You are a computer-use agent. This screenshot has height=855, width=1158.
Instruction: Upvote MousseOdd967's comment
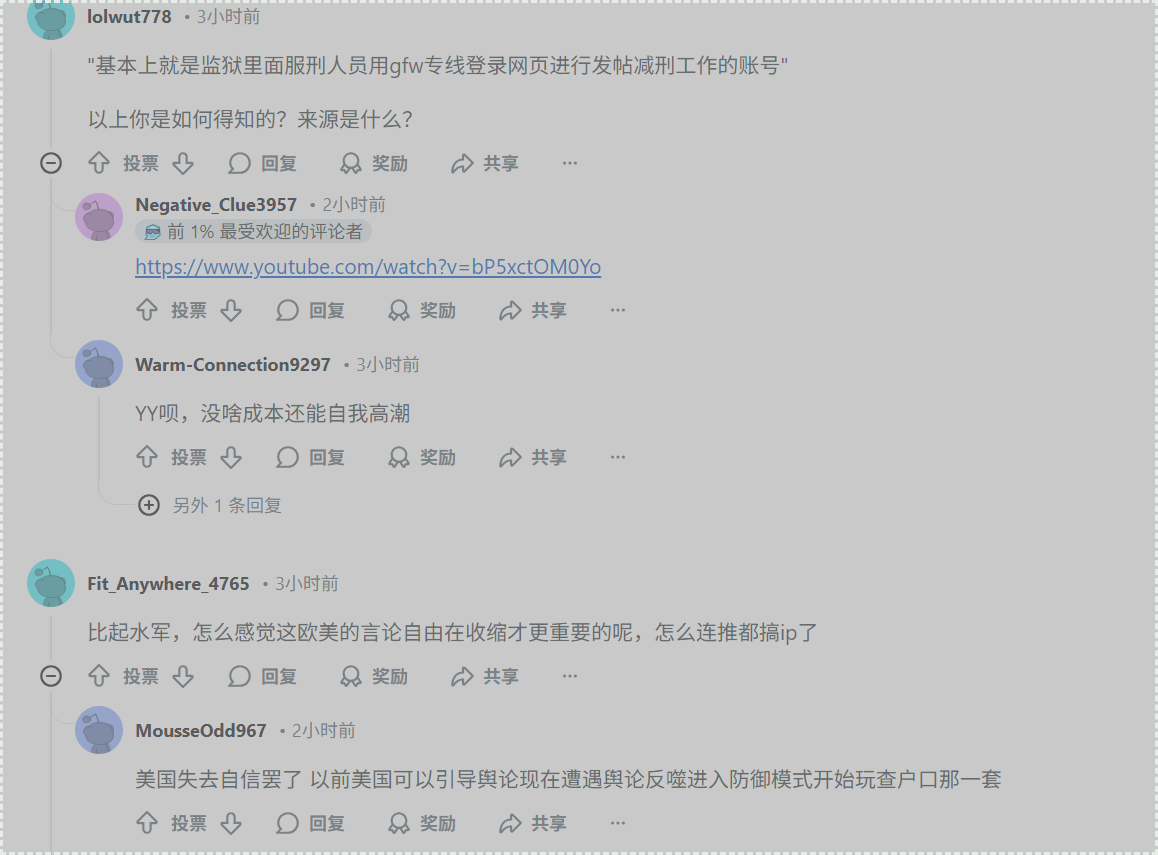pyautogui.click(x=147, y=823)
